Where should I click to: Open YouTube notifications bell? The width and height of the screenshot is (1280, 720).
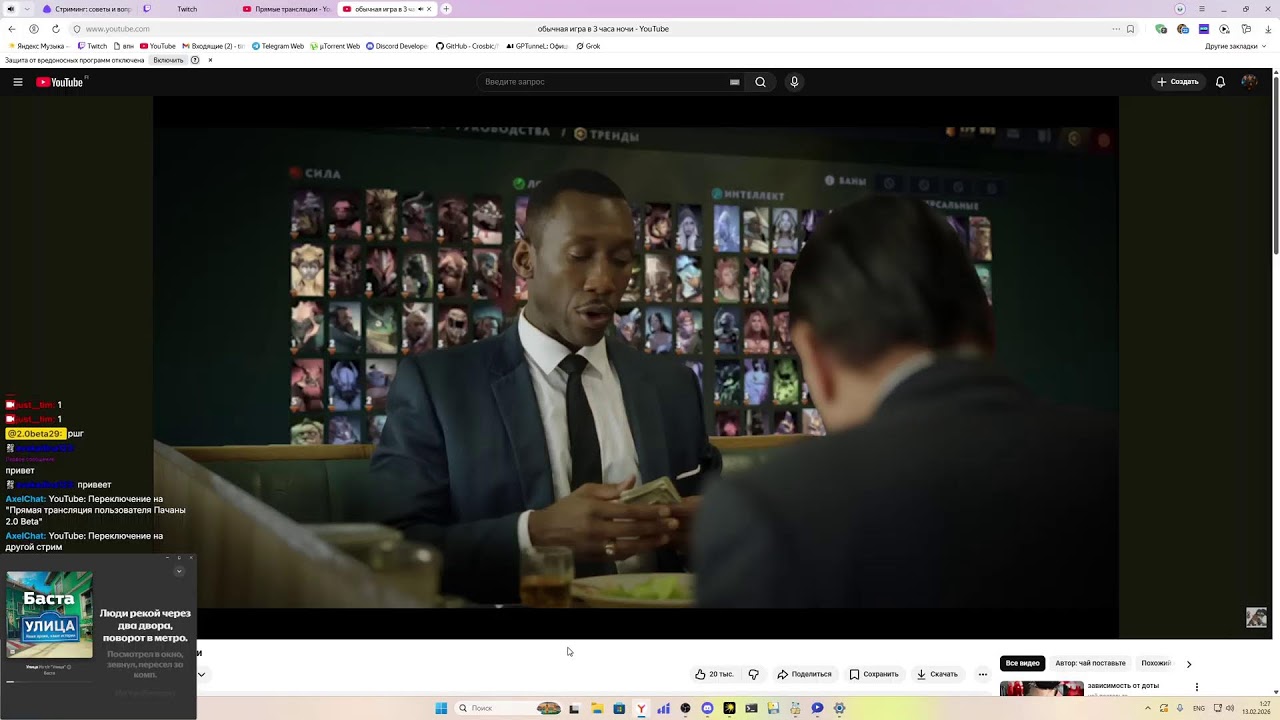1220,82
